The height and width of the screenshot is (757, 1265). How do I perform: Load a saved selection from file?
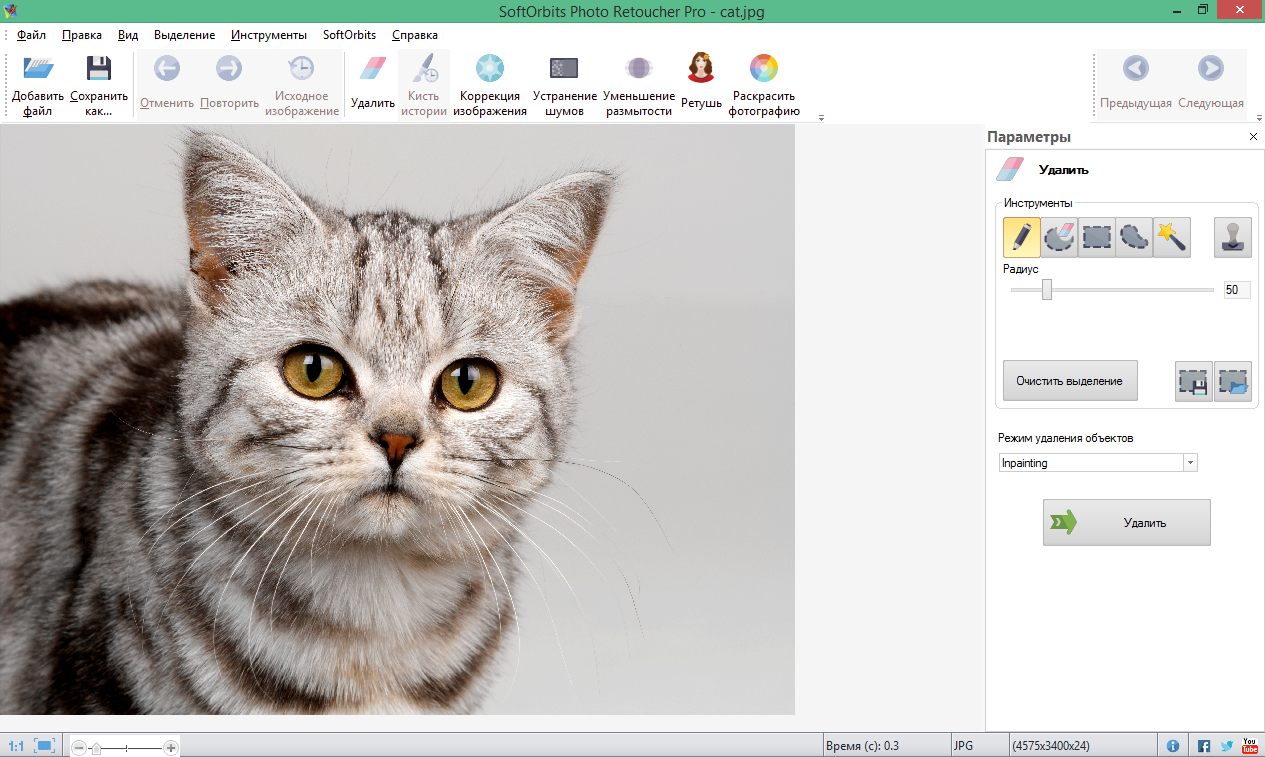click(x=1233, y=381)
